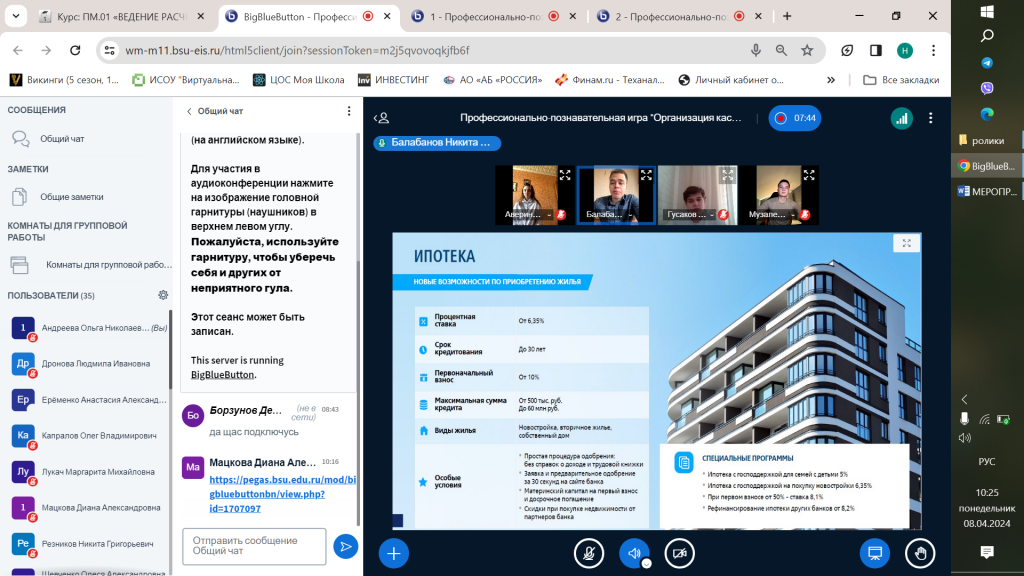Expand Гусаков webcam to fullscreen
1024x576 pixels.
point(728,175)
